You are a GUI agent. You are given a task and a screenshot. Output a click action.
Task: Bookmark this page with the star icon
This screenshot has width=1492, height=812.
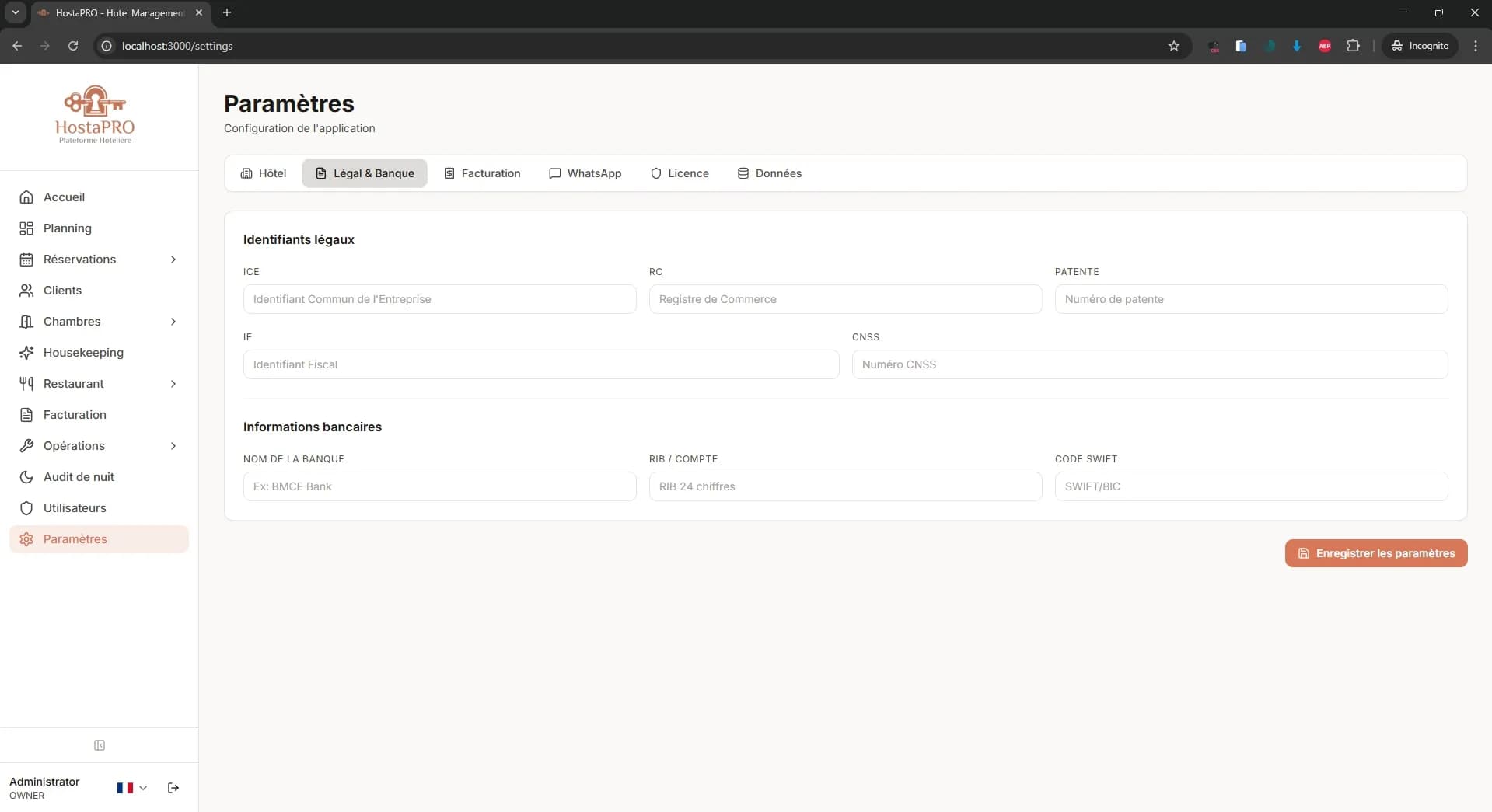[x=1174, y=46]
